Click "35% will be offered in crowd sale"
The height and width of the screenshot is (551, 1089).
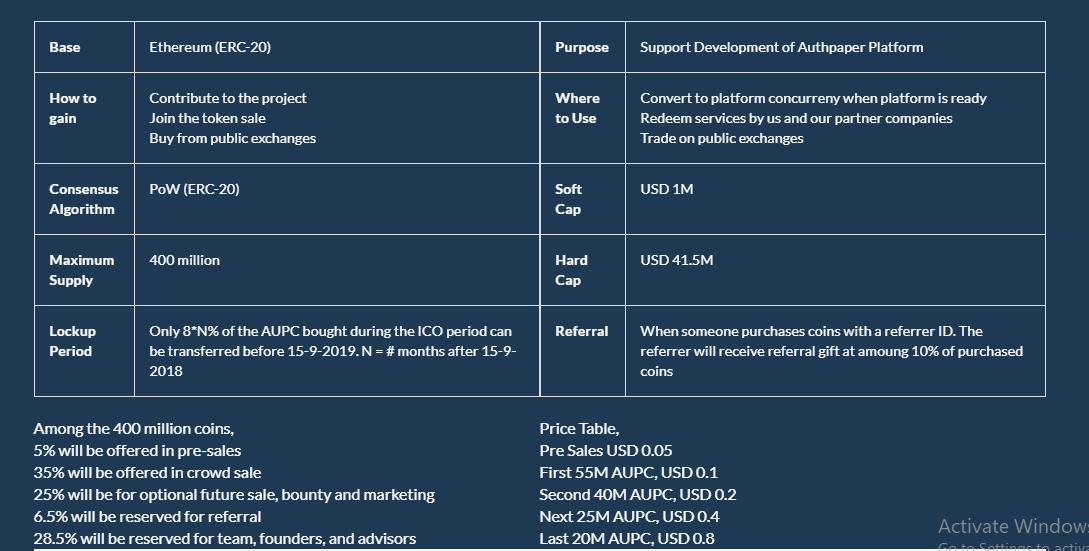(x=147, y=472)
